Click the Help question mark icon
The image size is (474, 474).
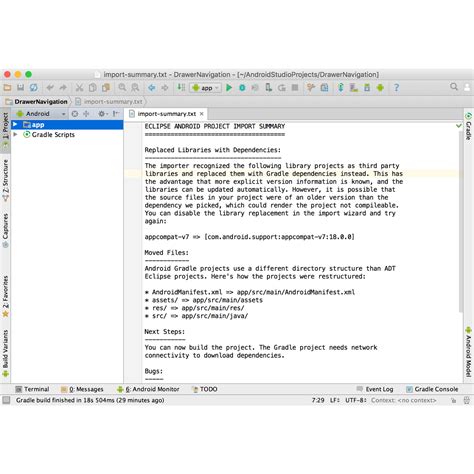[x=396, y=88]
